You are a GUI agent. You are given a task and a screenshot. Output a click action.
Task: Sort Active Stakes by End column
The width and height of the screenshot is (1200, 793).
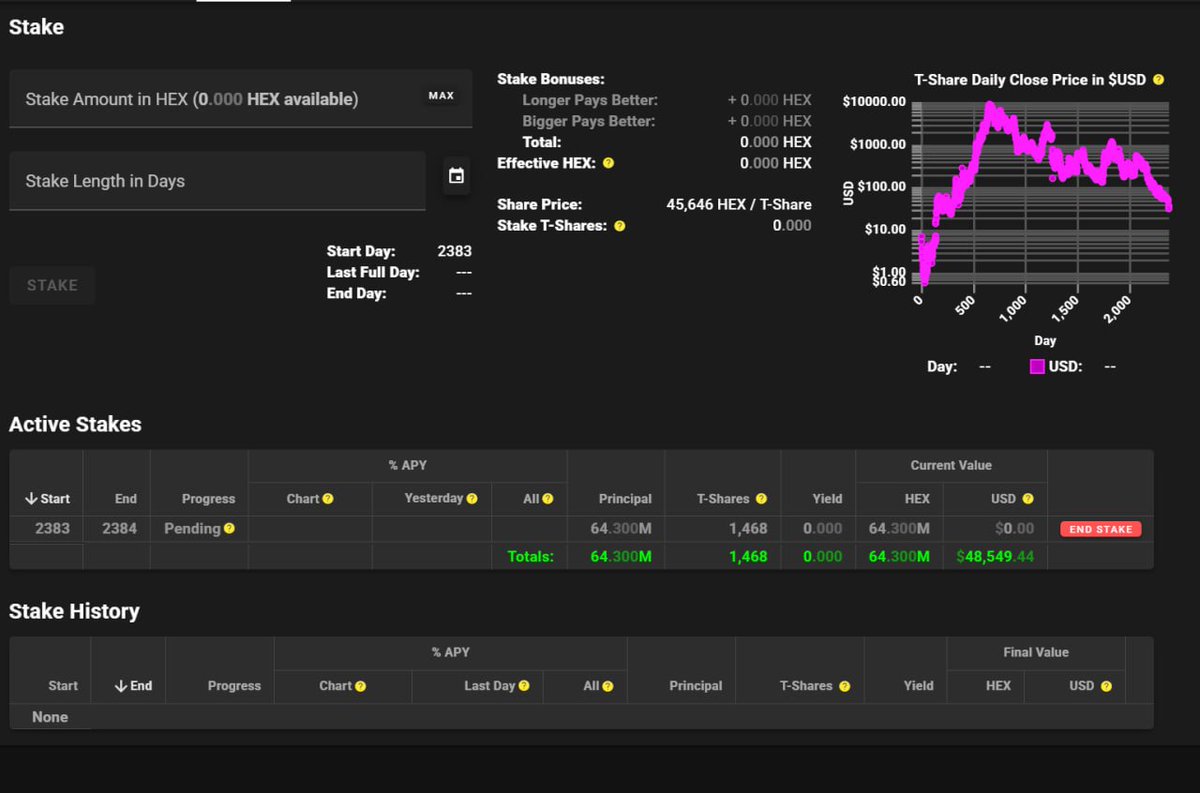126,498
